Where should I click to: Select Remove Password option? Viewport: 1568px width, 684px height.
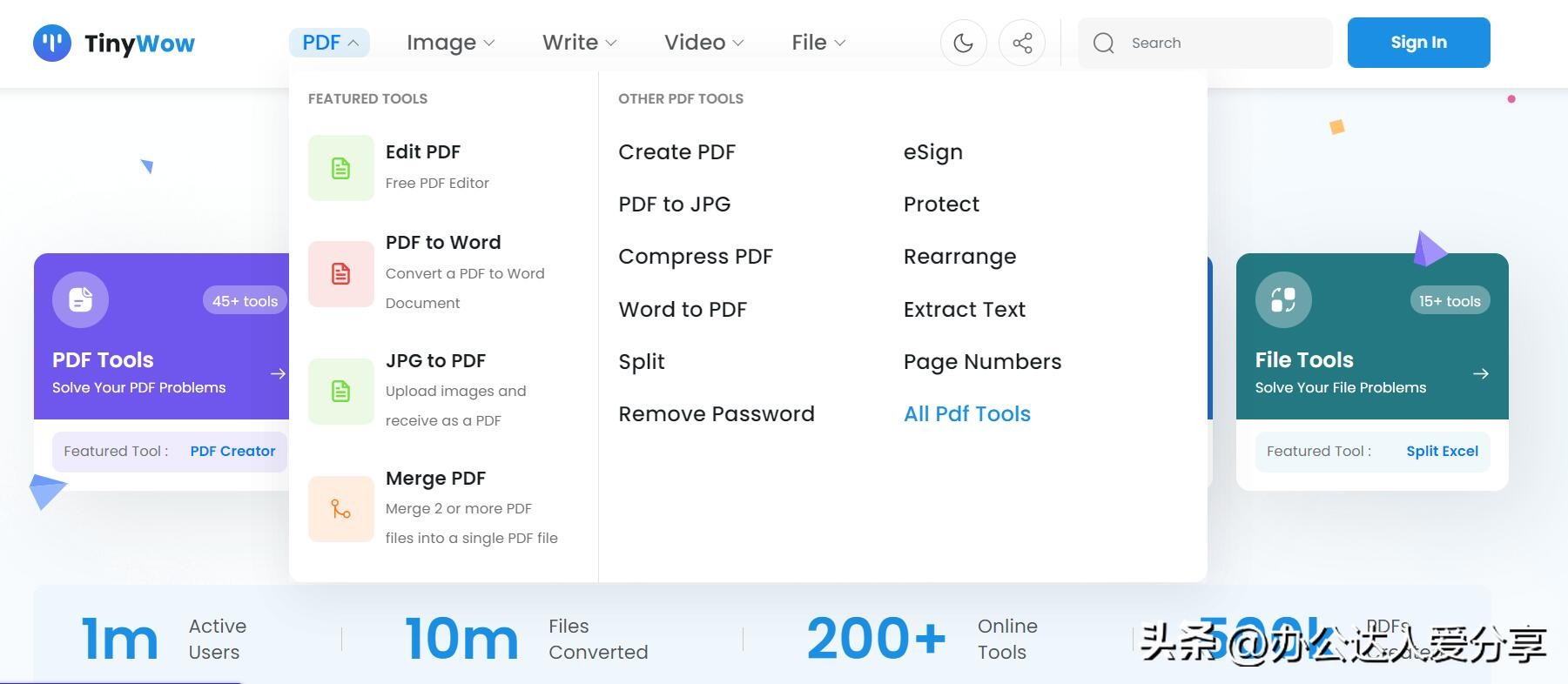click(x=717, y=414)
